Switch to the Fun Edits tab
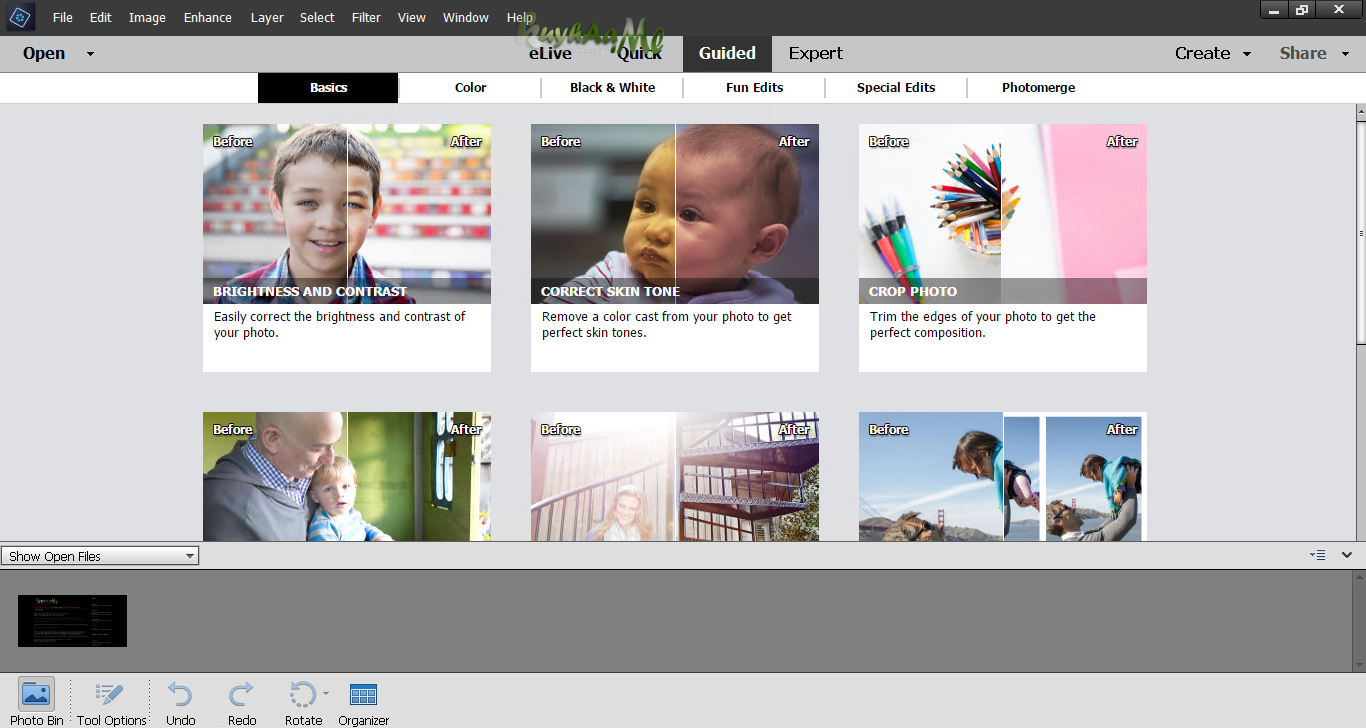 click(754, 87)
